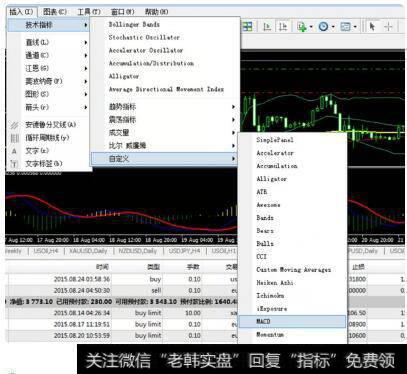
Task: Switch to USDJPY,H4 chart tab
Action: click(x=185, y=251)
